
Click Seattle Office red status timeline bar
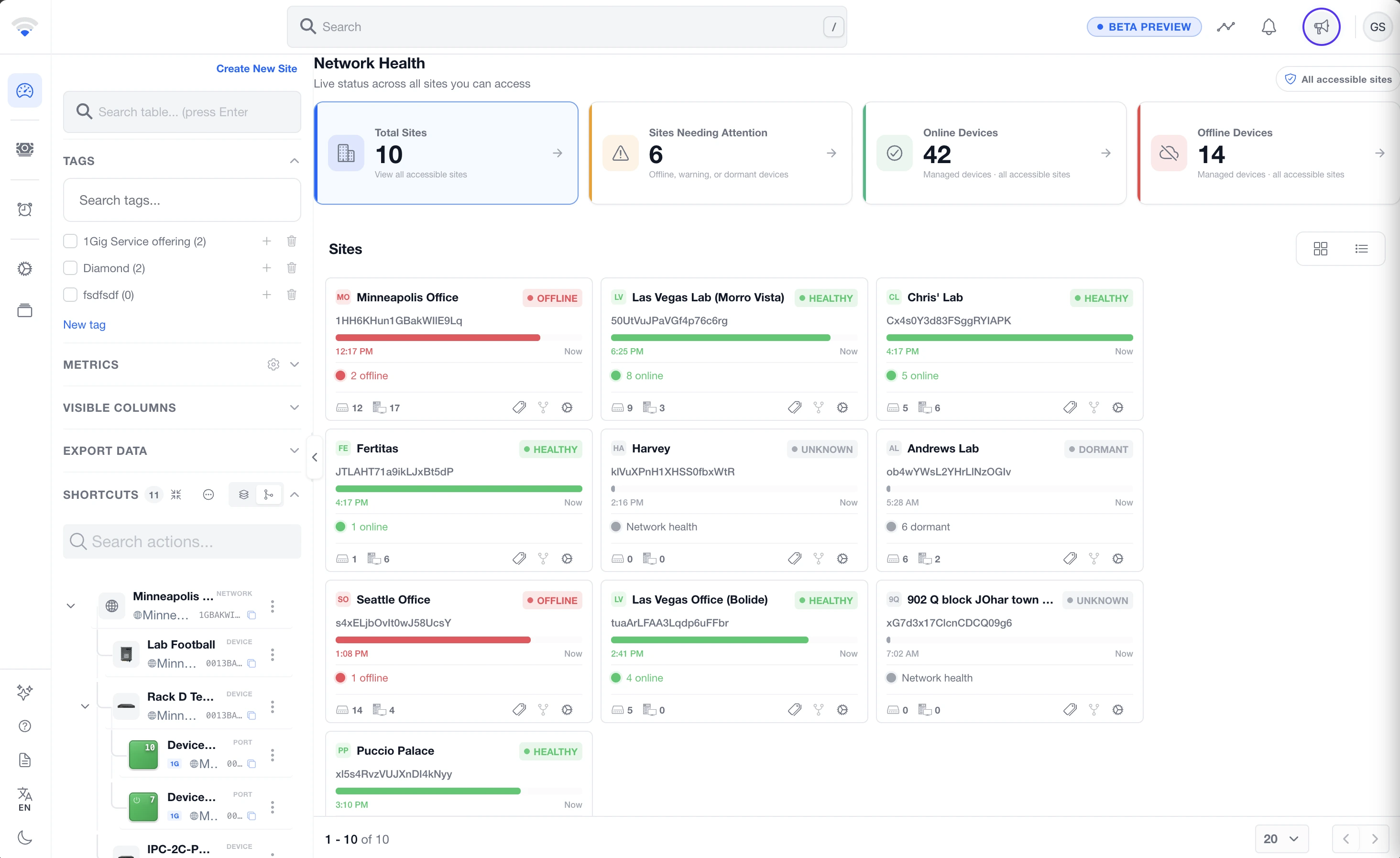(433, 640)
